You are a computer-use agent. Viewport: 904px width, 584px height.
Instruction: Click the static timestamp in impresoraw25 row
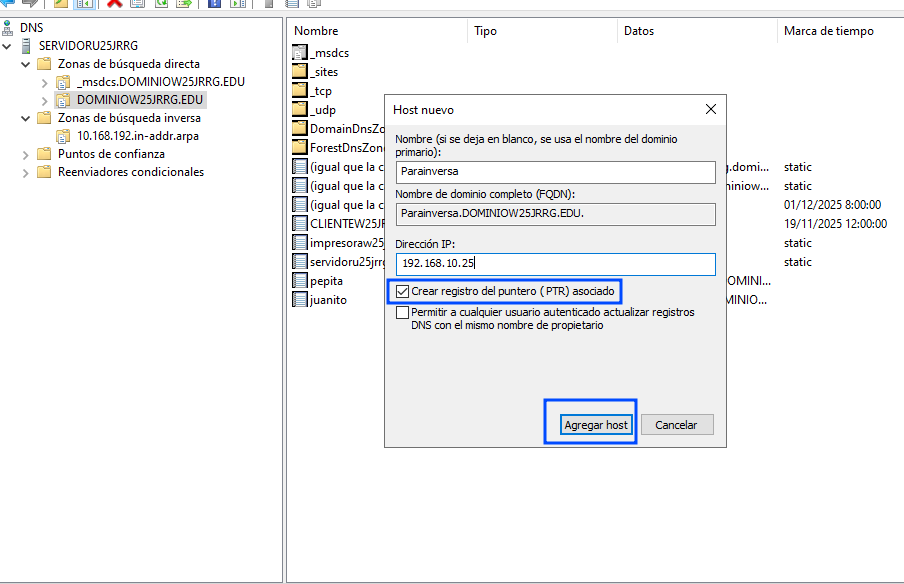point(798,243)
